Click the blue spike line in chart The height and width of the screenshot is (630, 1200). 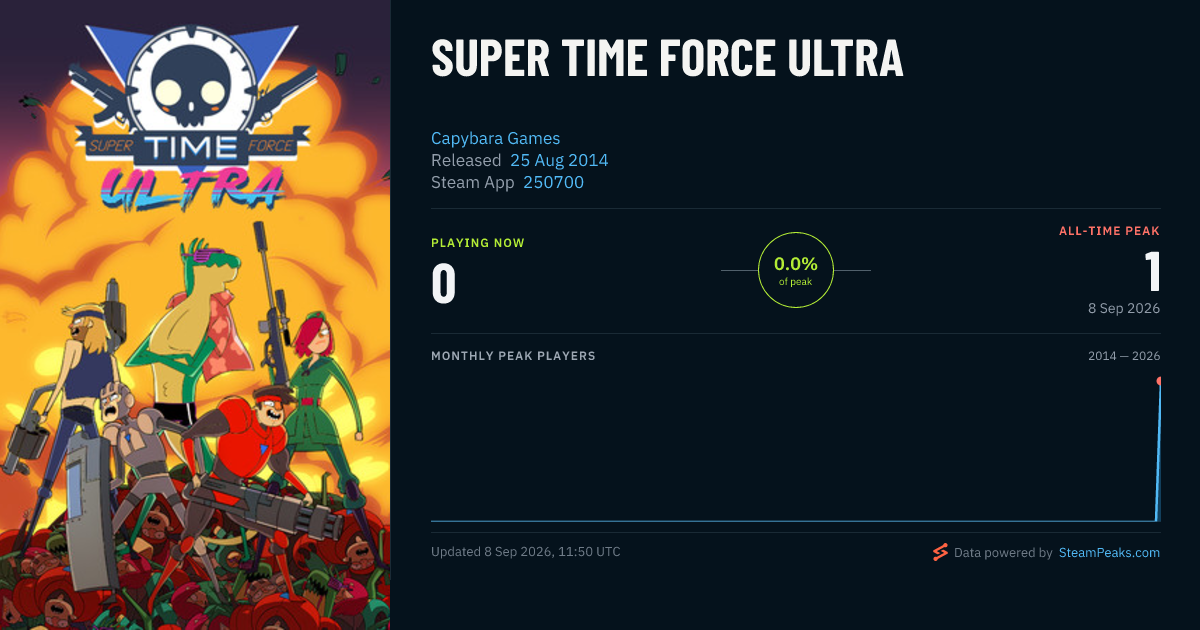1158,450
